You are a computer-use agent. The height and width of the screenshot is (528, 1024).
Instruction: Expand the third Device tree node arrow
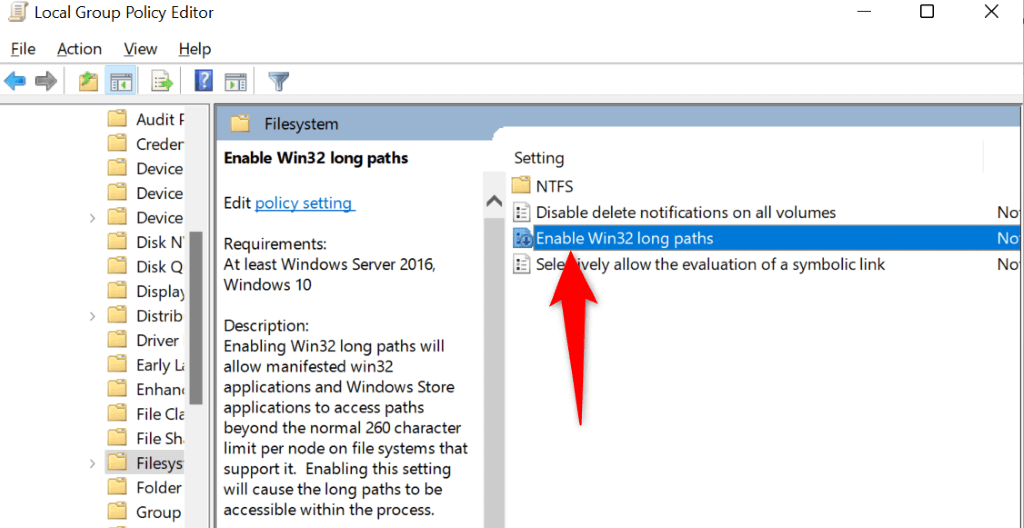click(x=93, y=218)
